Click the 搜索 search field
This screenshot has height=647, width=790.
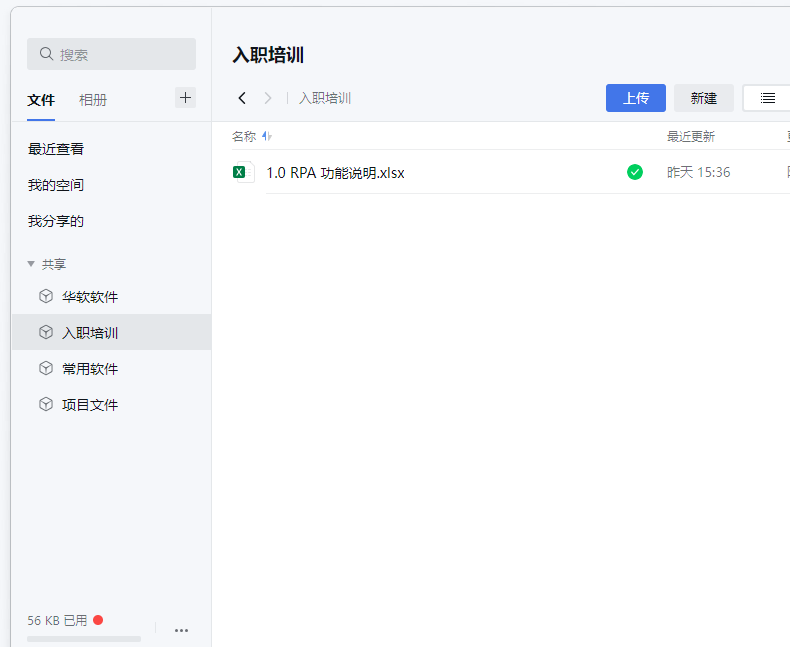coord(111,54)
